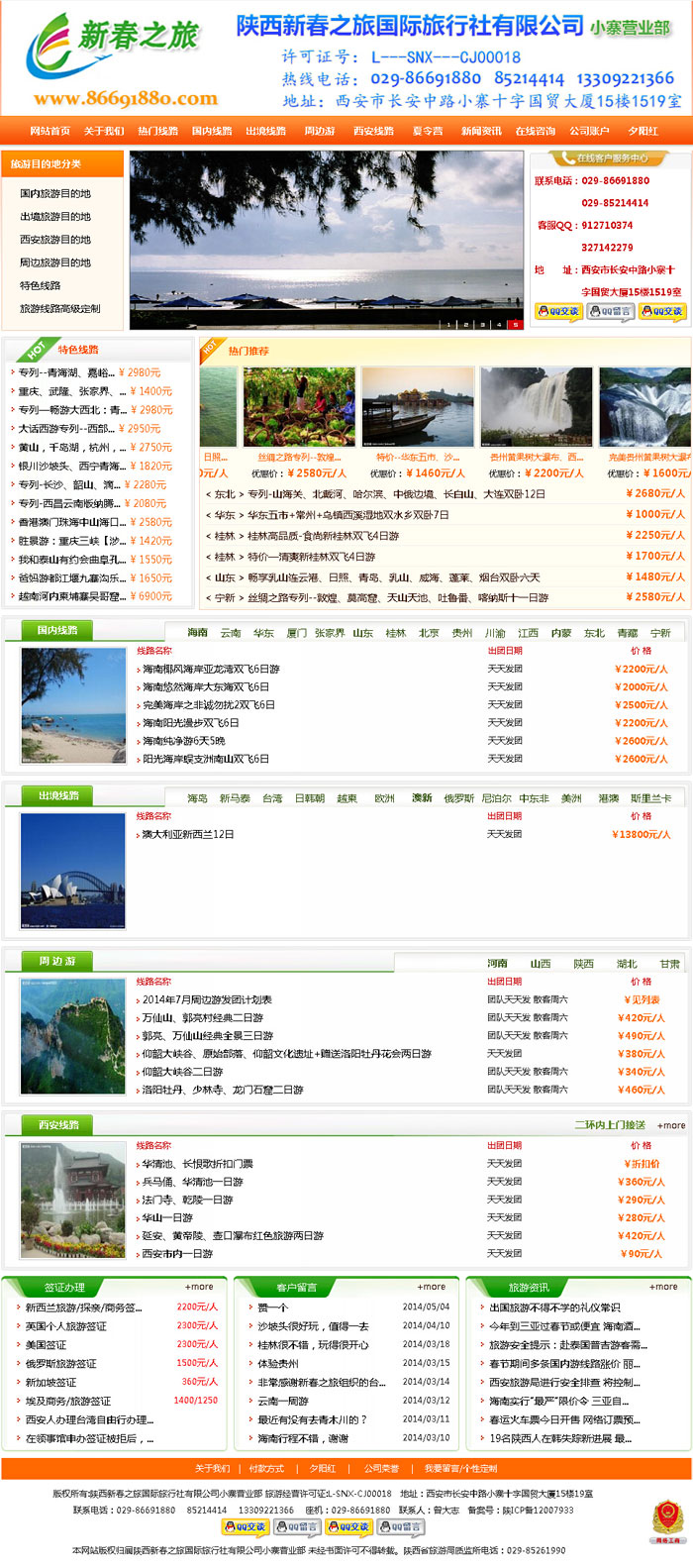Switch to the 云南 tab
The height and width of the screenshot is (1568, 693).
[231, 632]
